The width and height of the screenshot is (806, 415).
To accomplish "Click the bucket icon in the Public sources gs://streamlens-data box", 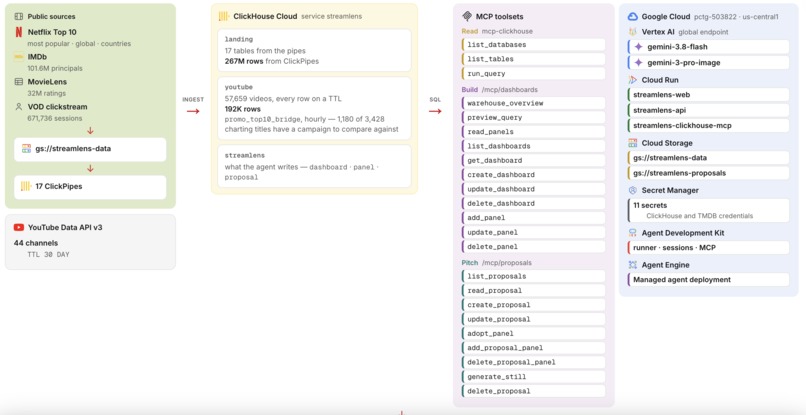I will [26, 149].
